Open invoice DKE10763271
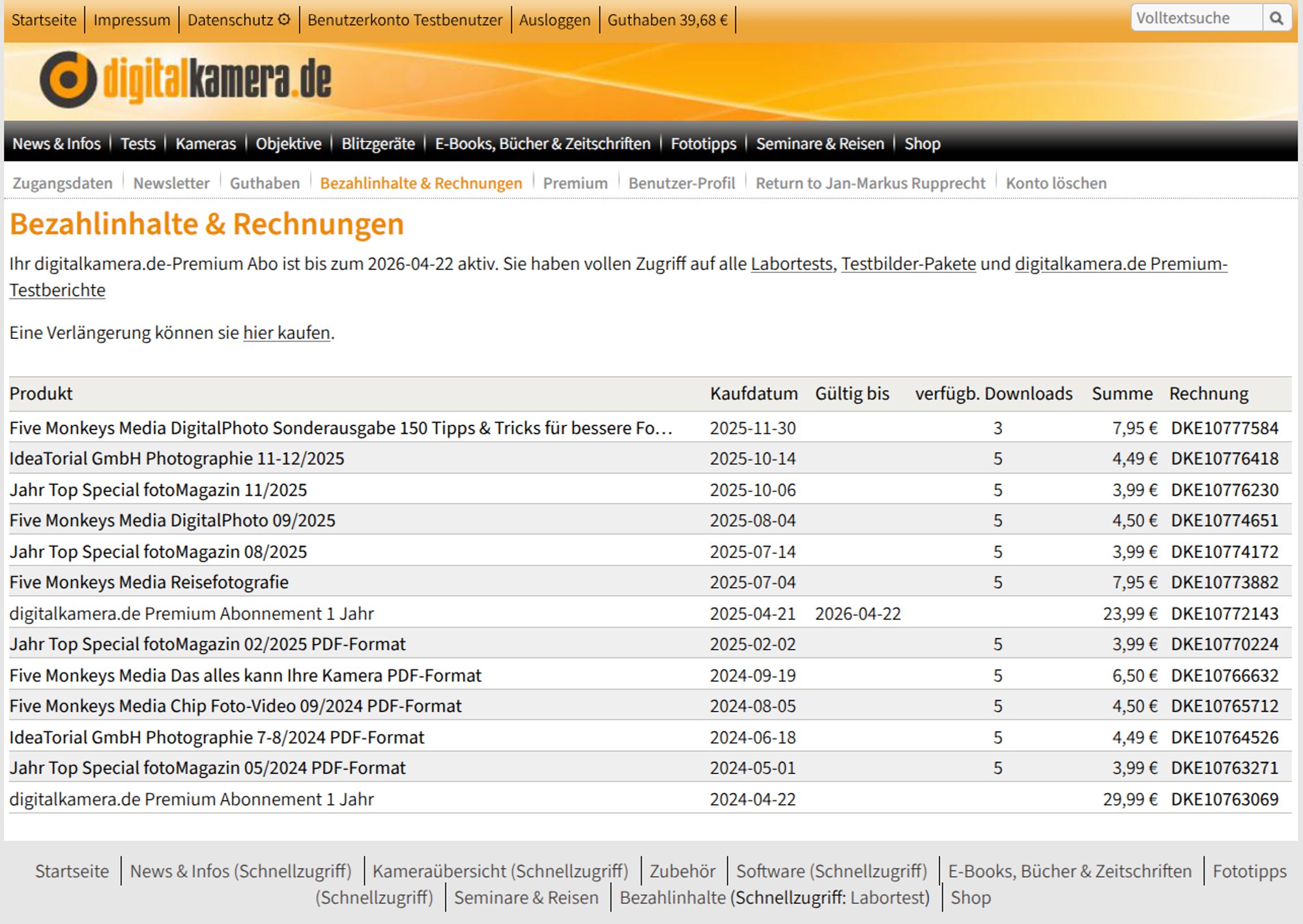The width and height of the screenshot is (1303, 924). pos(1225,768)
